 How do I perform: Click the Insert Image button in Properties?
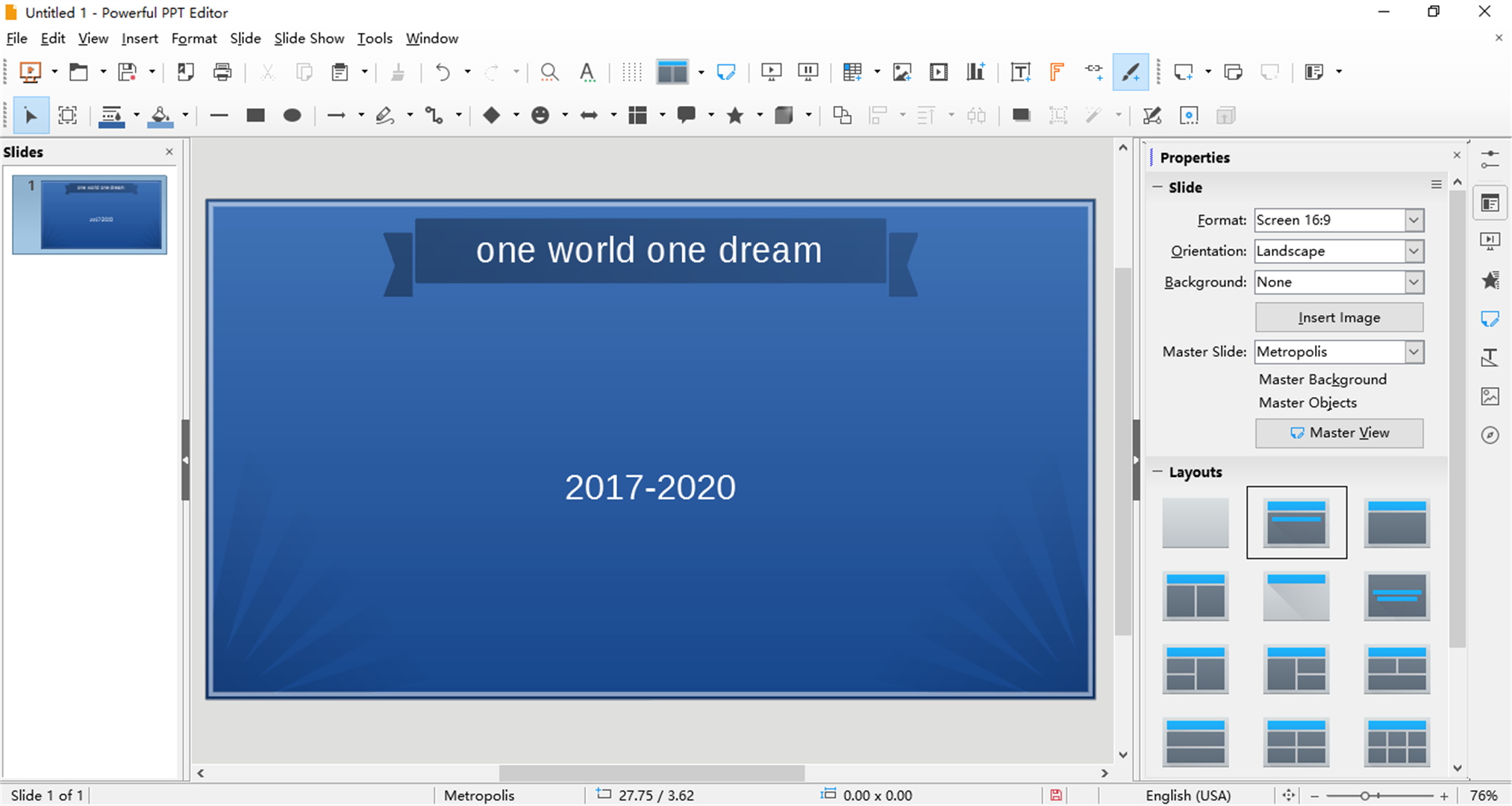(x=1338, y=317)
